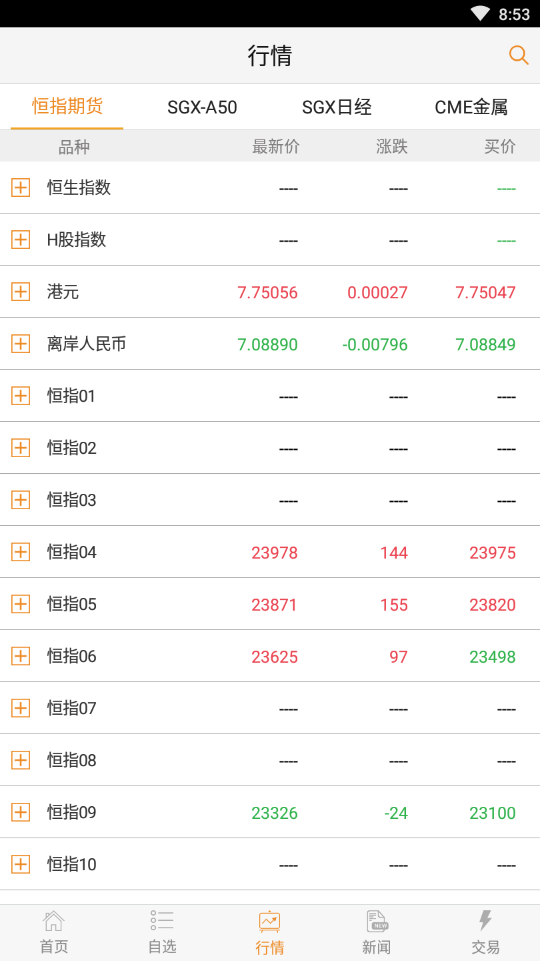Toggle plus box for 港元

20,292
